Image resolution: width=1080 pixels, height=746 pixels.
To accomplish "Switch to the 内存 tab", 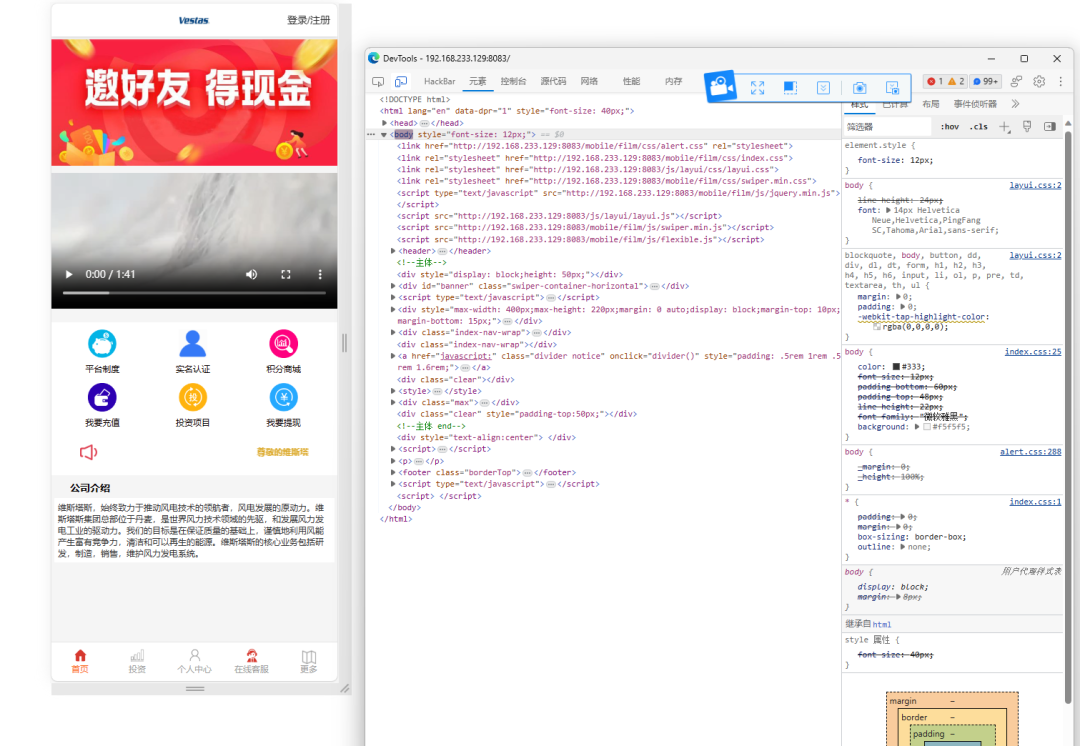I will point(674,81).
